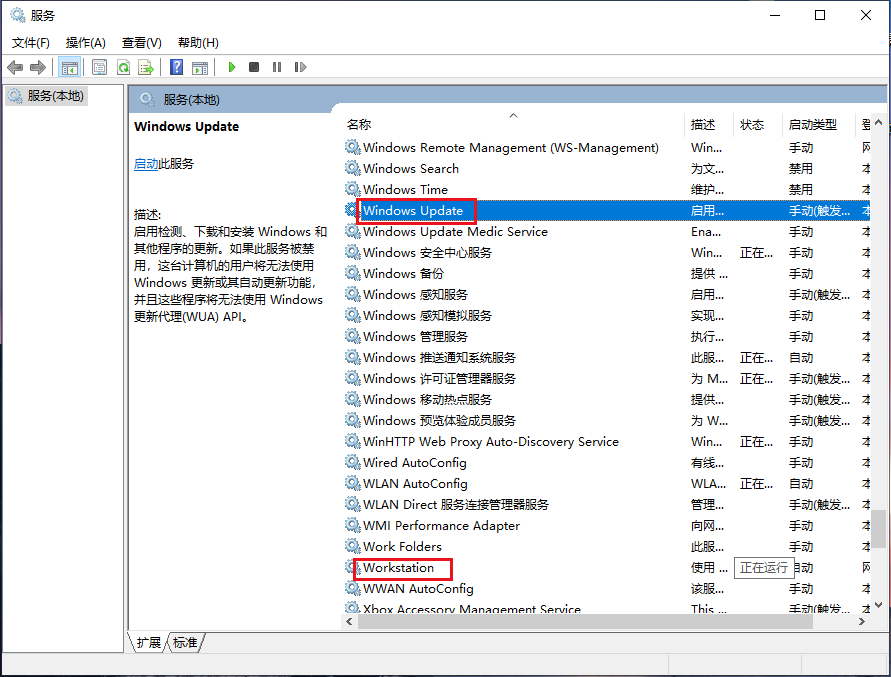Select the Windows Time service
The image size is (891, 677).
(x=606, y=190)
